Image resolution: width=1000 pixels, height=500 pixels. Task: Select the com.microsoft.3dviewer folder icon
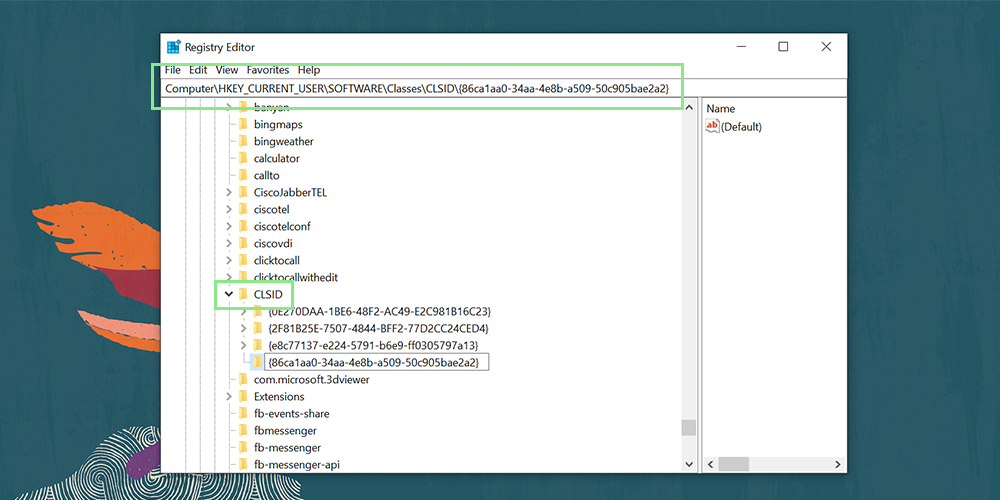[242, 379]
